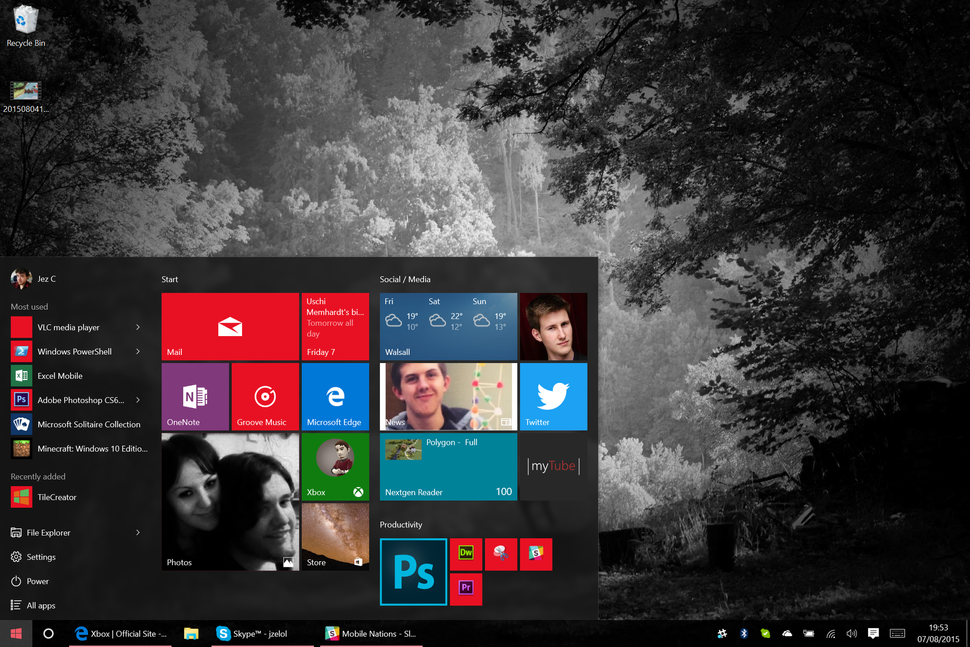The height and width of the screenshot is (647, 970).
Task: Open the Dreamweaver tile
Action: point(466,554)
